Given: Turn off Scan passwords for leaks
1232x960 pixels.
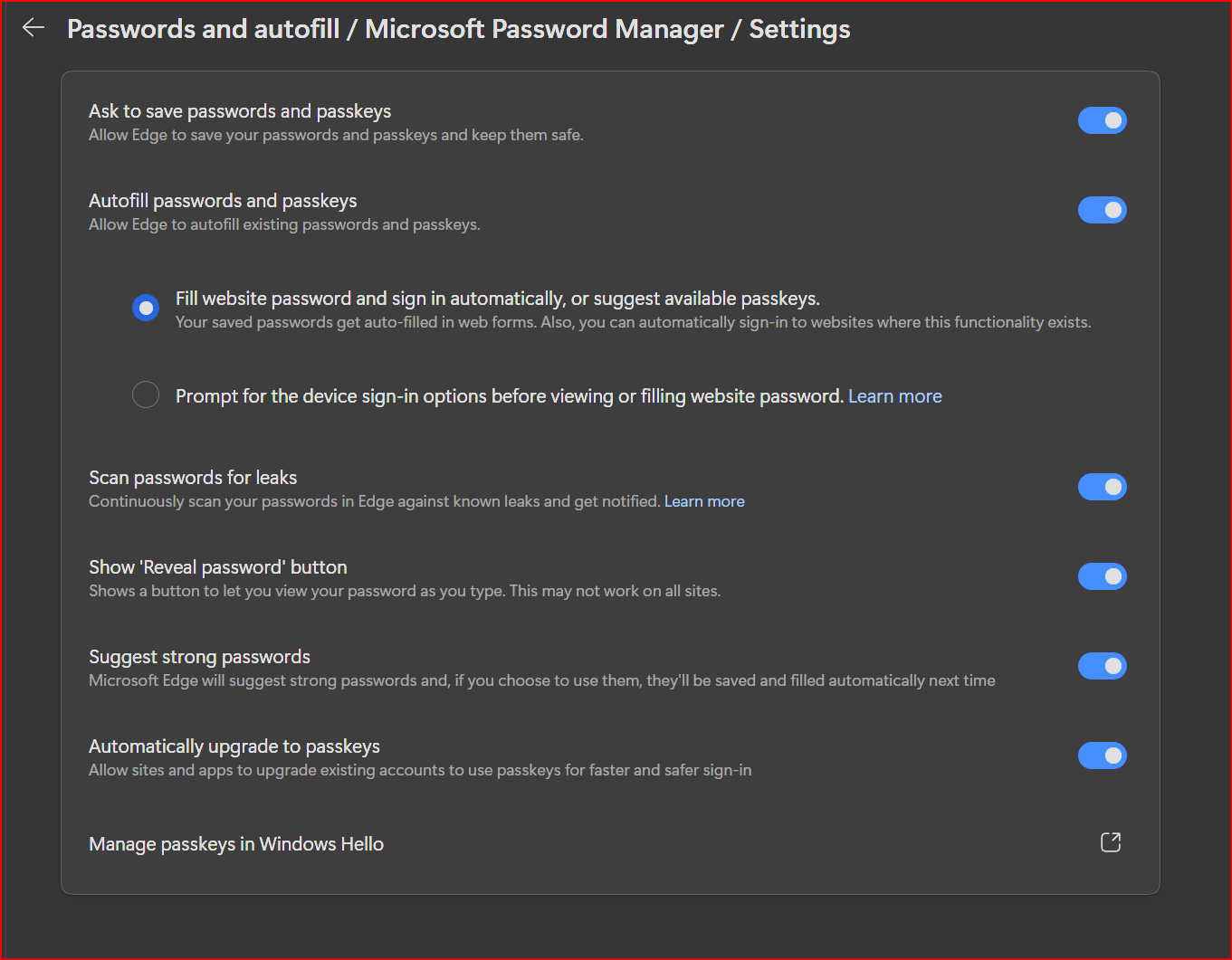Looking at the screenshot, I should tap(1102, 487).
